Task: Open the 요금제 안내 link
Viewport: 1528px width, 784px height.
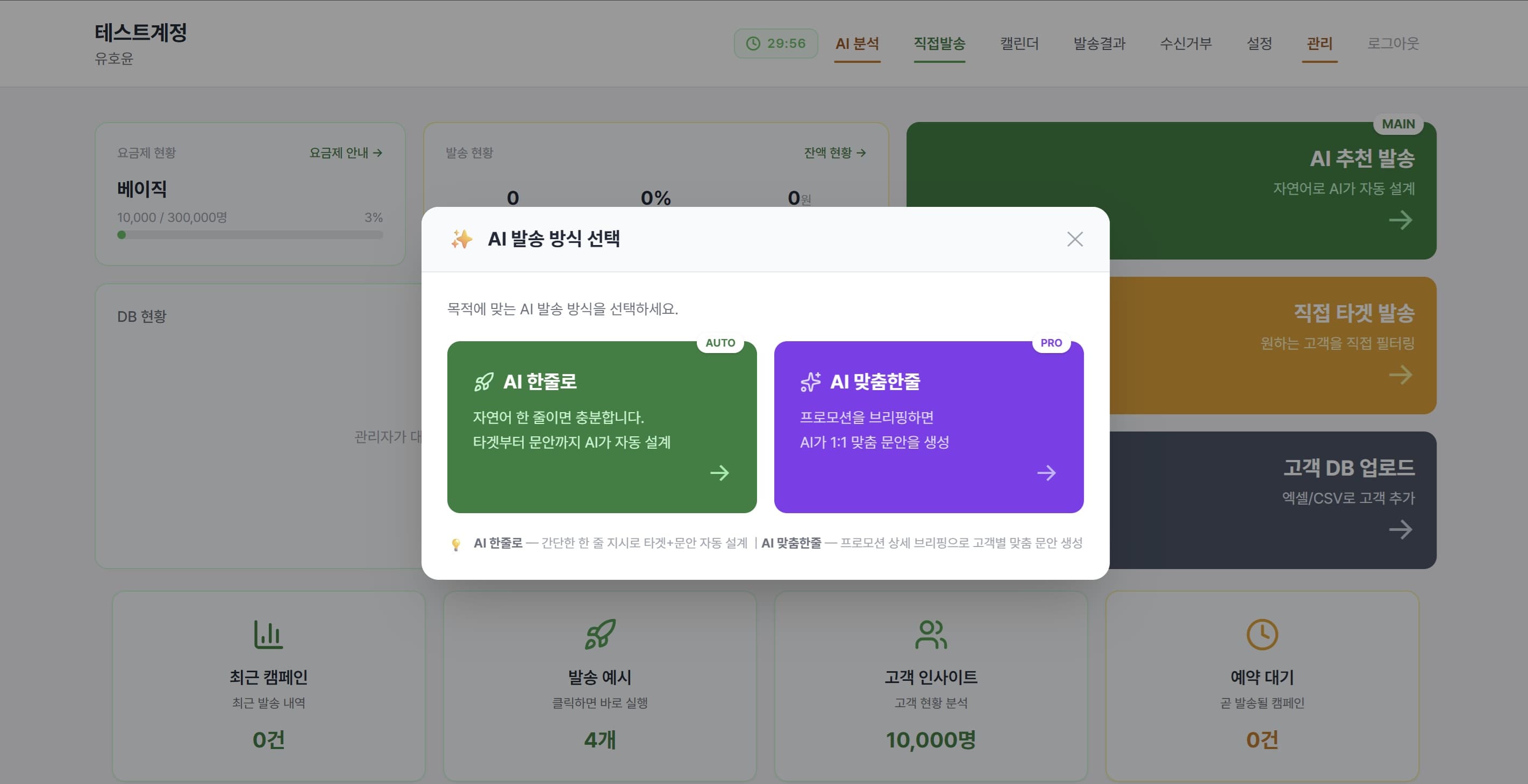Action: pos(344,153)
